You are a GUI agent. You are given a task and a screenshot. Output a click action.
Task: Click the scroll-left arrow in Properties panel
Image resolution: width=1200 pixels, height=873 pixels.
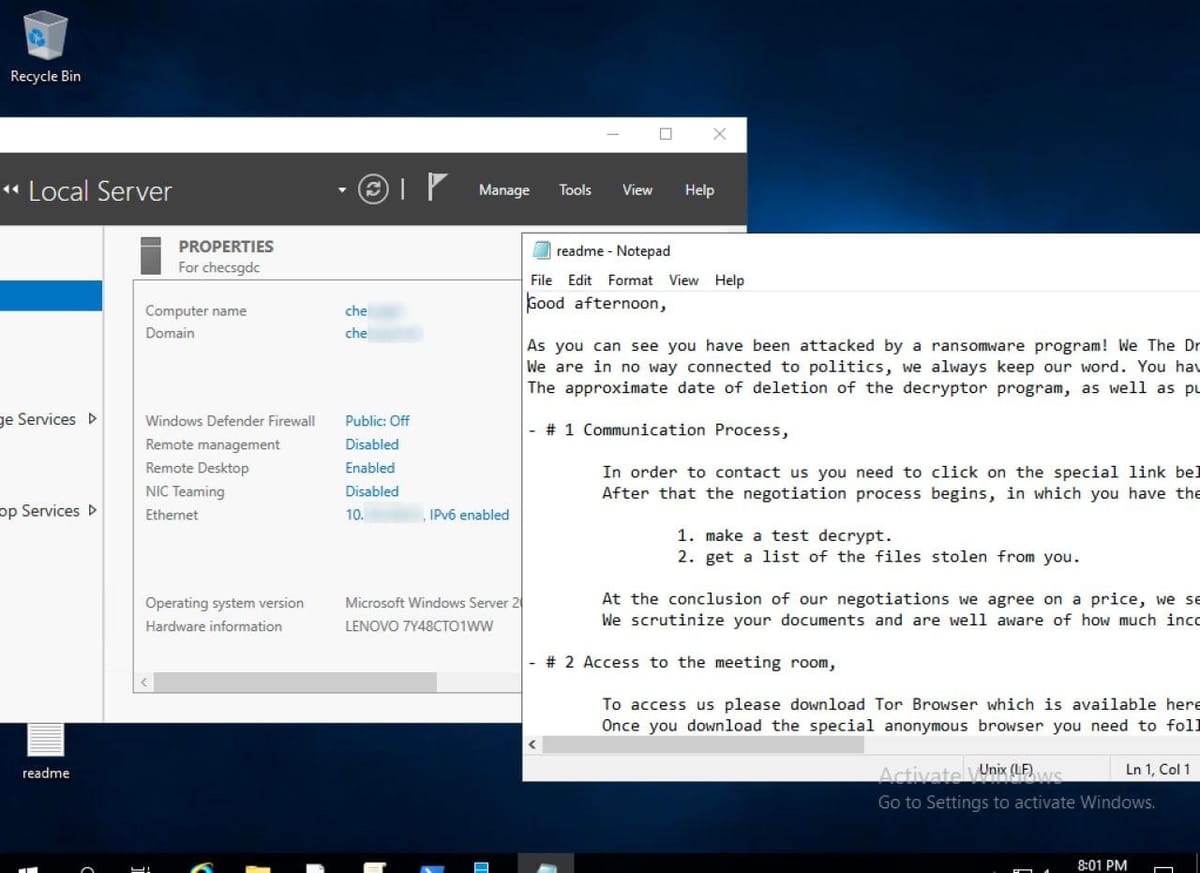point(144,682)
